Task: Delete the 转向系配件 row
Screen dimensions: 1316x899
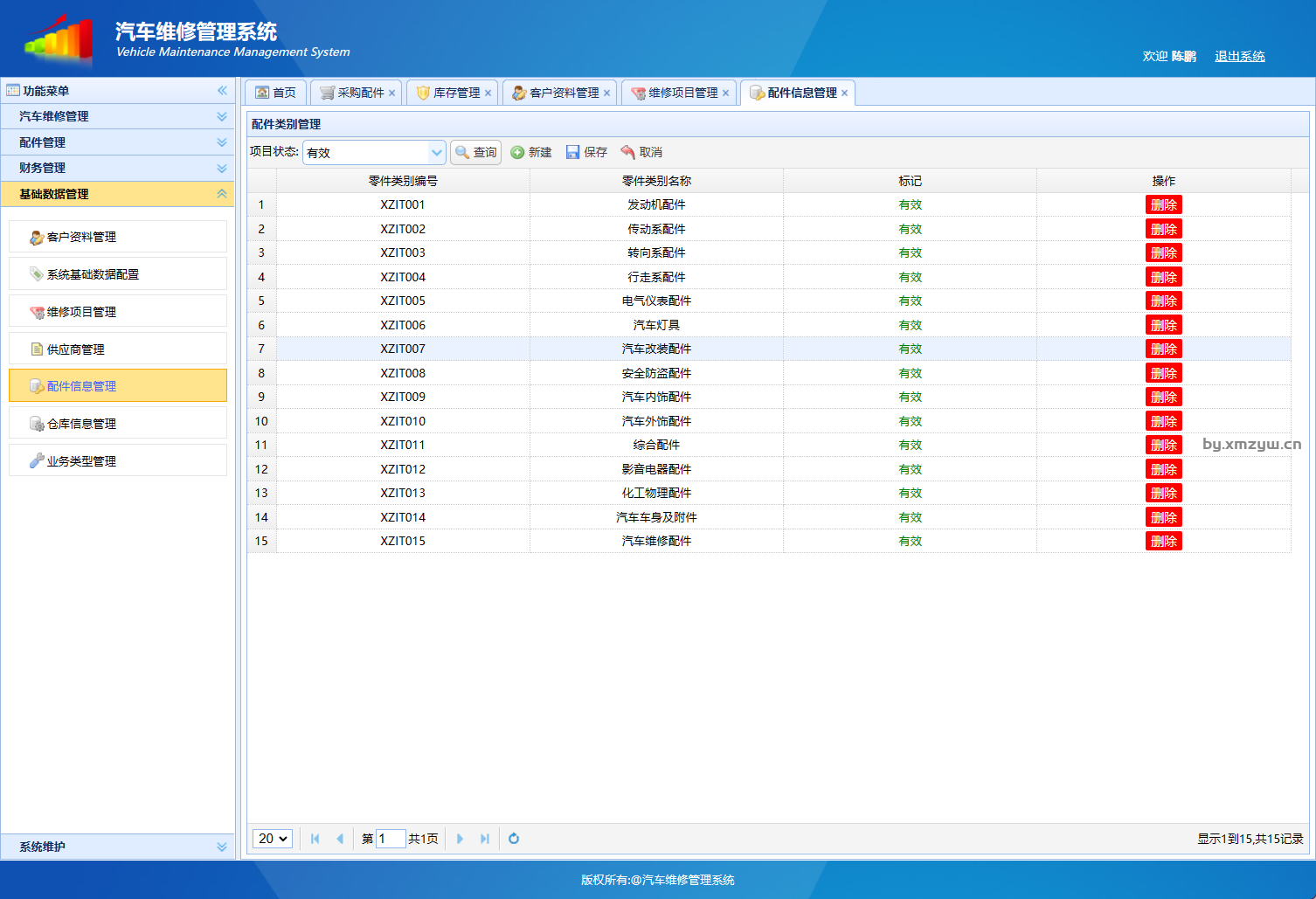Action: 1164,252
